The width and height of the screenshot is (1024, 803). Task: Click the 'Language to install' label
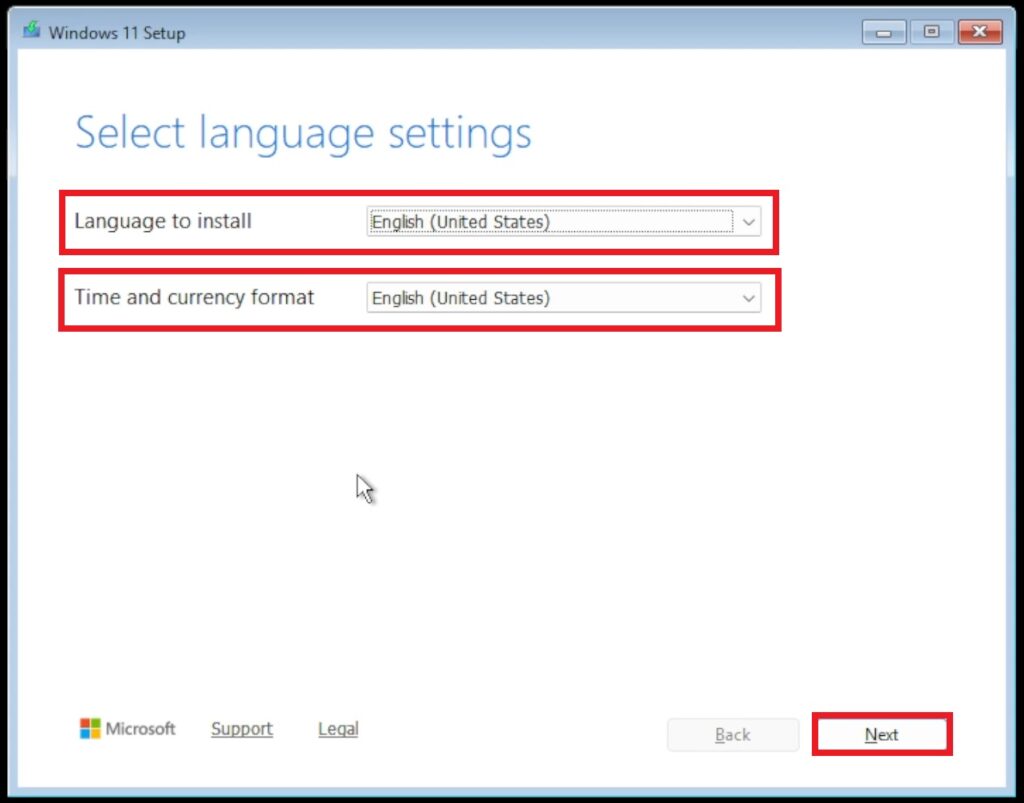click(163, 221)
